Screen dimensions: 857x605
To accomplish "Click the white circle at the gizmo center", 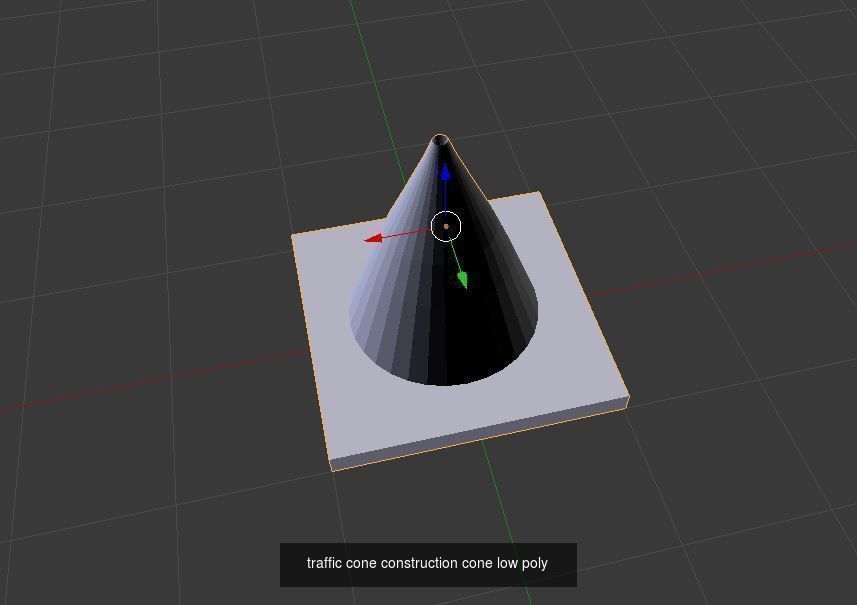I will pyautogui.click(x=446, y=226).
